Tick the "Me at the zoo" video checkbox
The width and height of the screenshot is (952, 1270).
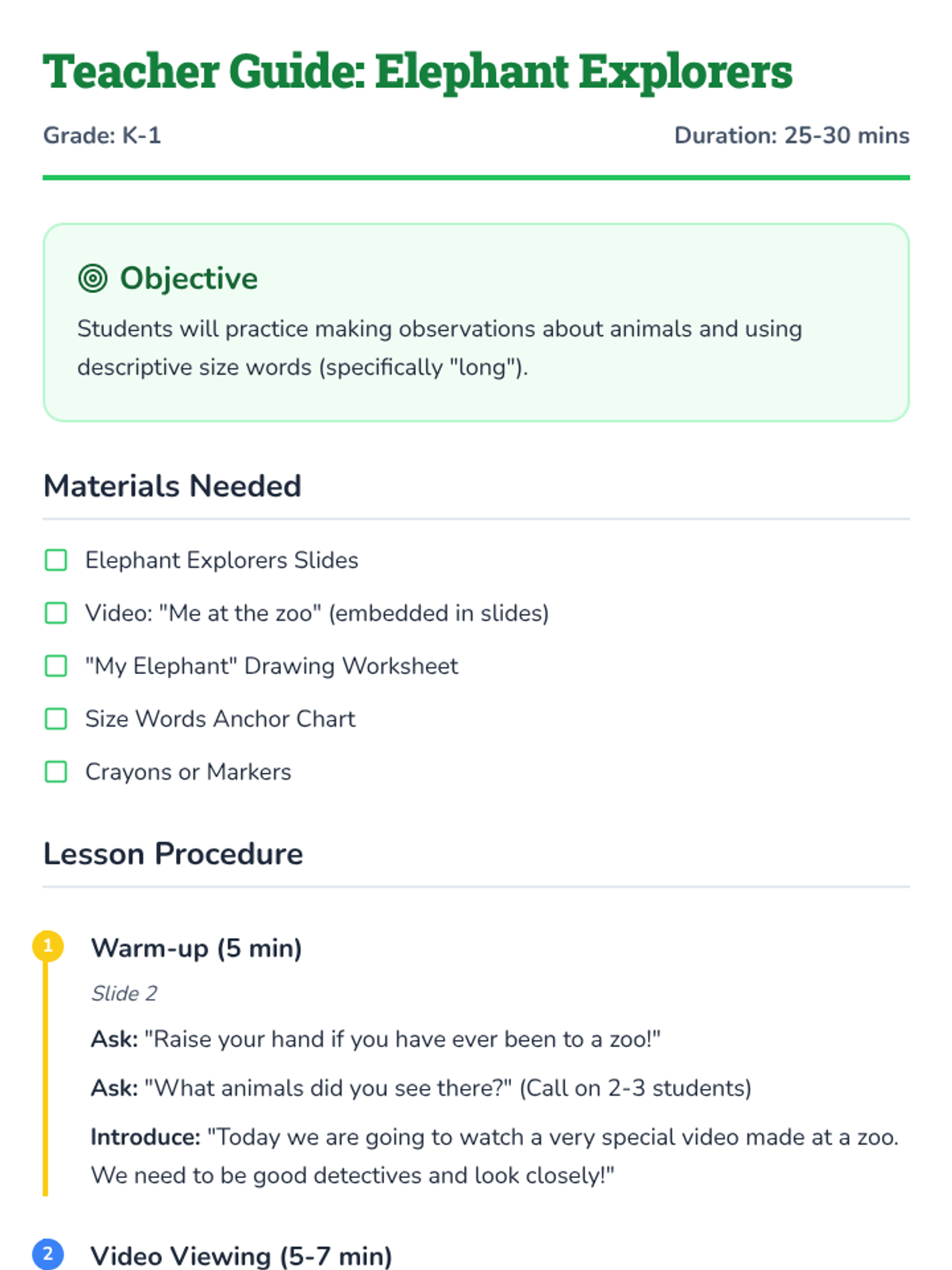click(56, 614)
